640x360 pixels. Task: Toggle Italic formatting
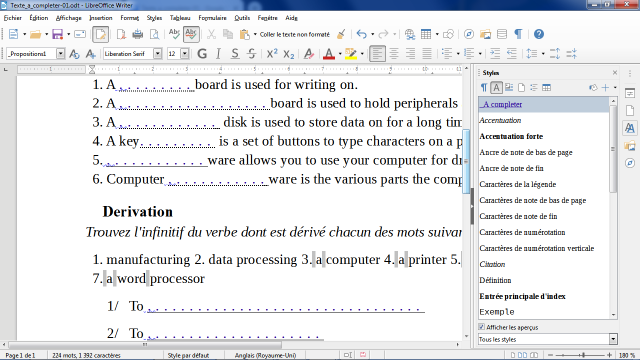pos(218,54)
